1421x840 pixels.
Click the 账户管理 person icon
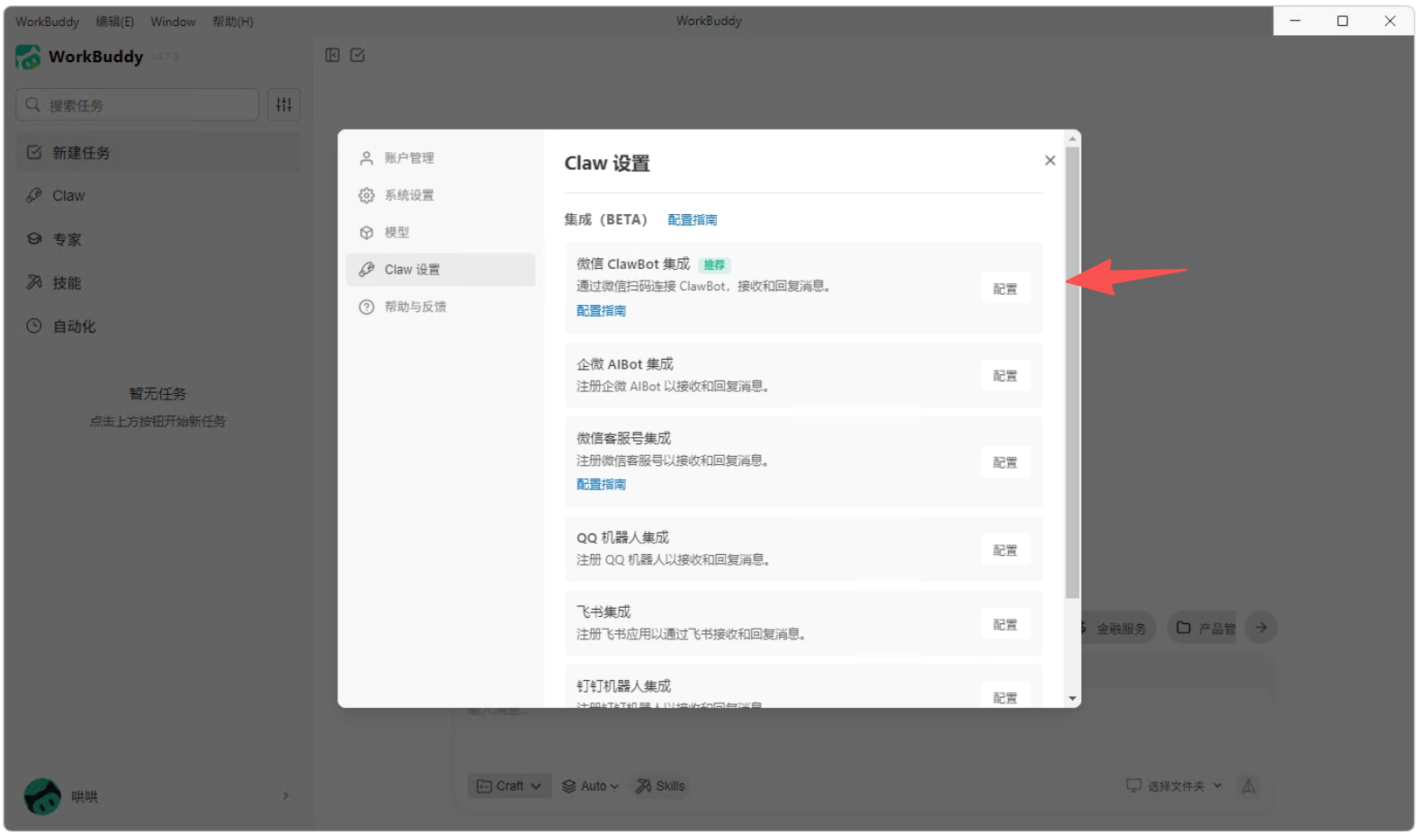(367, 158)
